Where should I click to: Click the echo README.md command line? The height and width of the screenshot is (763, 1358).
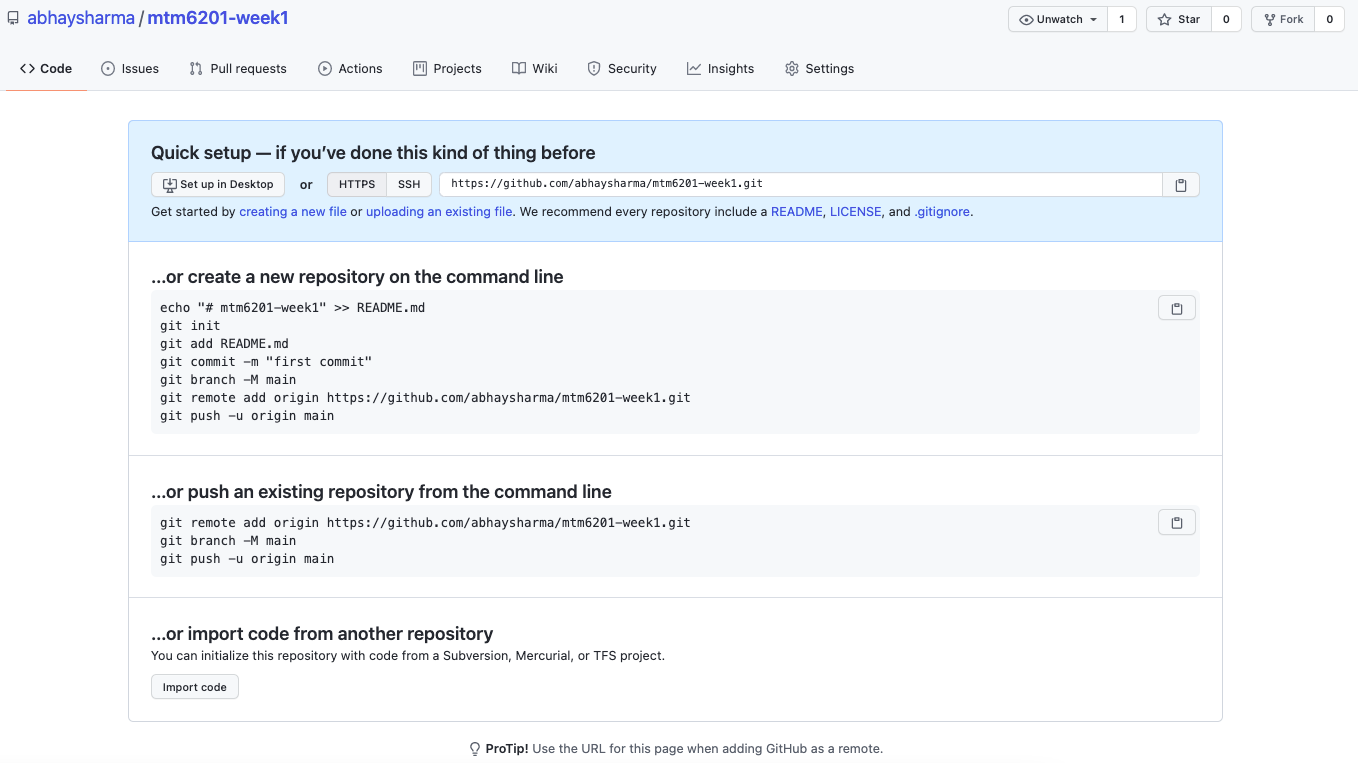292,308
